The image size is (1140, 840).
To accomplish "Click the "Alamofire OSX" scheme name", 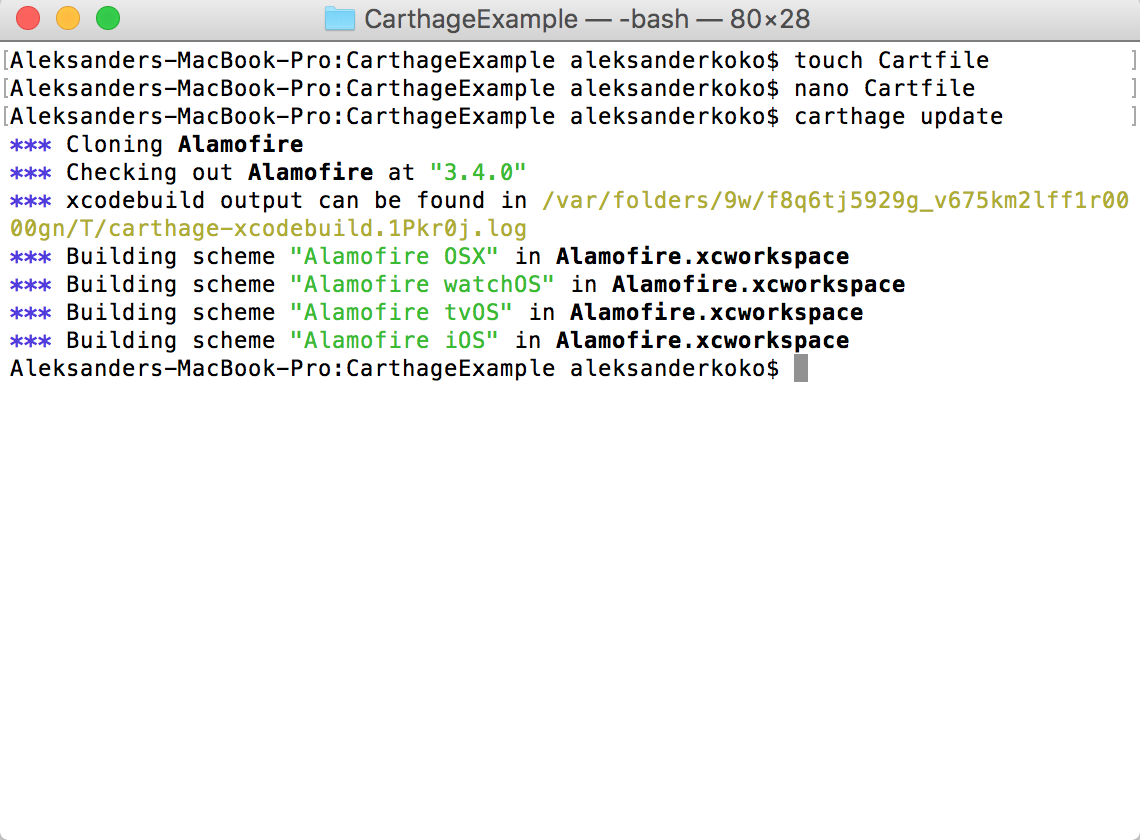I will 394,257.
